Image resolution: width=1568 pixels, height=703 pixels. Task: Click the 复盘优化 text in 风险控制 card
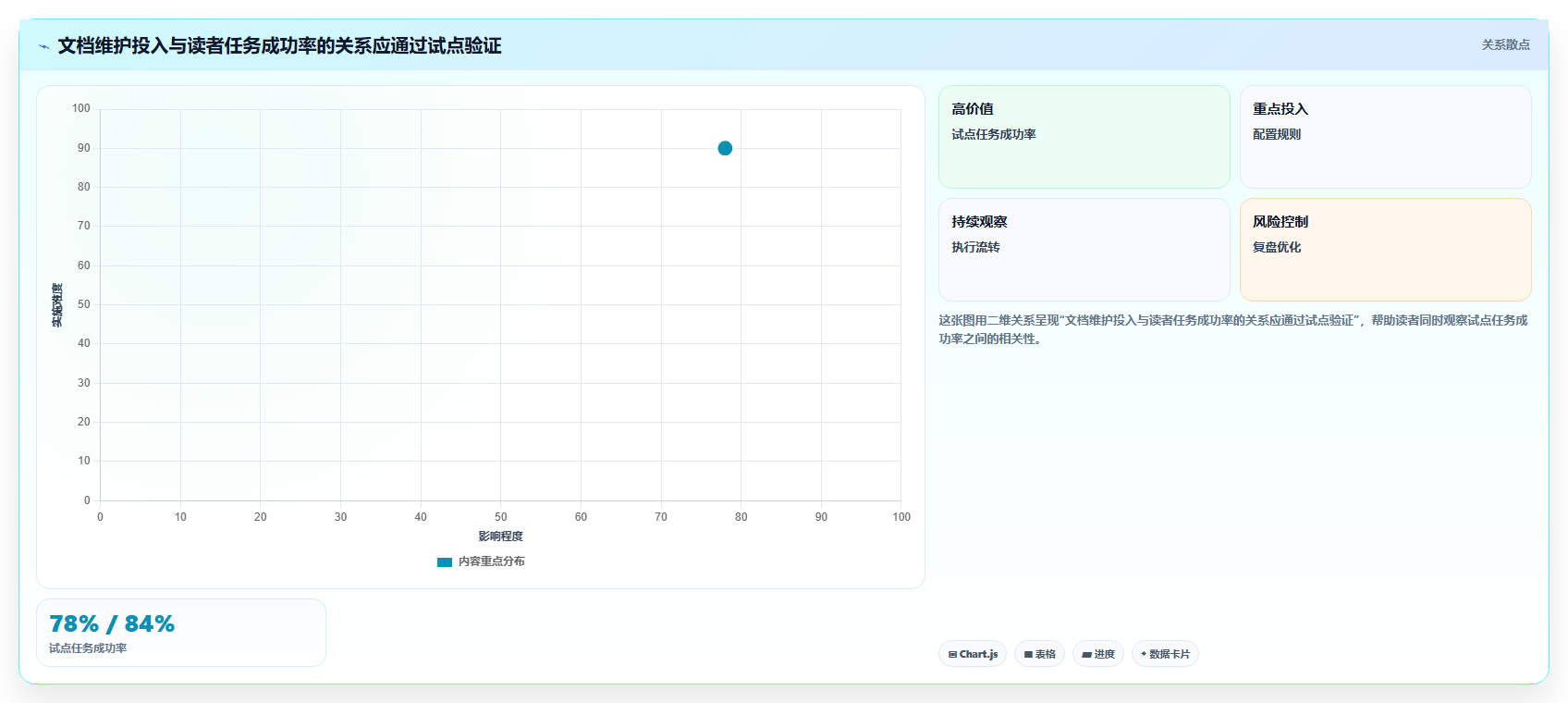click(1277, 247)
